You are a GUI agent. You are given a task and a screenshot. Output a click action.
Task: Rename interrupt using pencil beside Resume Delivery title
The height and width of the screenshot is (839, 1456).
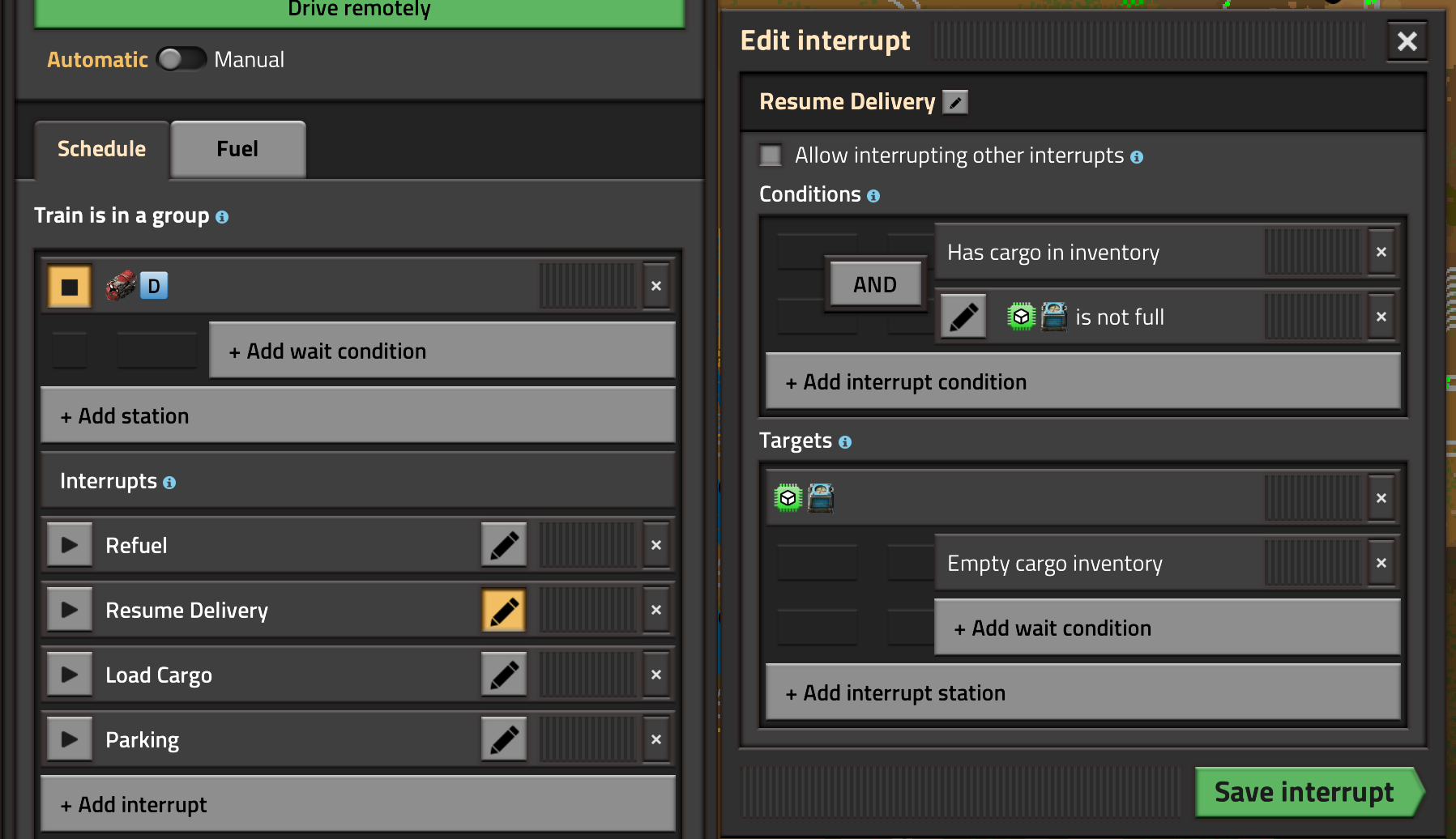[x=955, y=103]
